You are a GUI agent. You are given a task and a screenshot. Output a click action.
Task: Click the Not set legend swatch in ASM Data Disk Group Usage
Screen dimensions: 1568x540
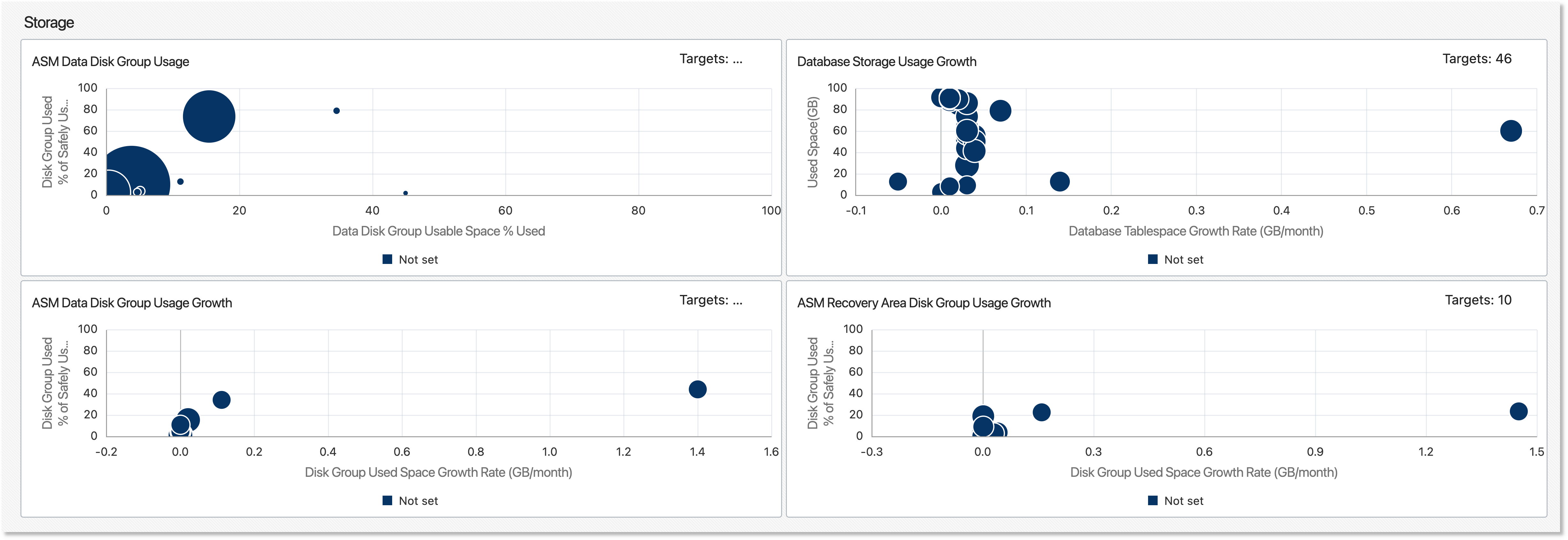point(387,259)
